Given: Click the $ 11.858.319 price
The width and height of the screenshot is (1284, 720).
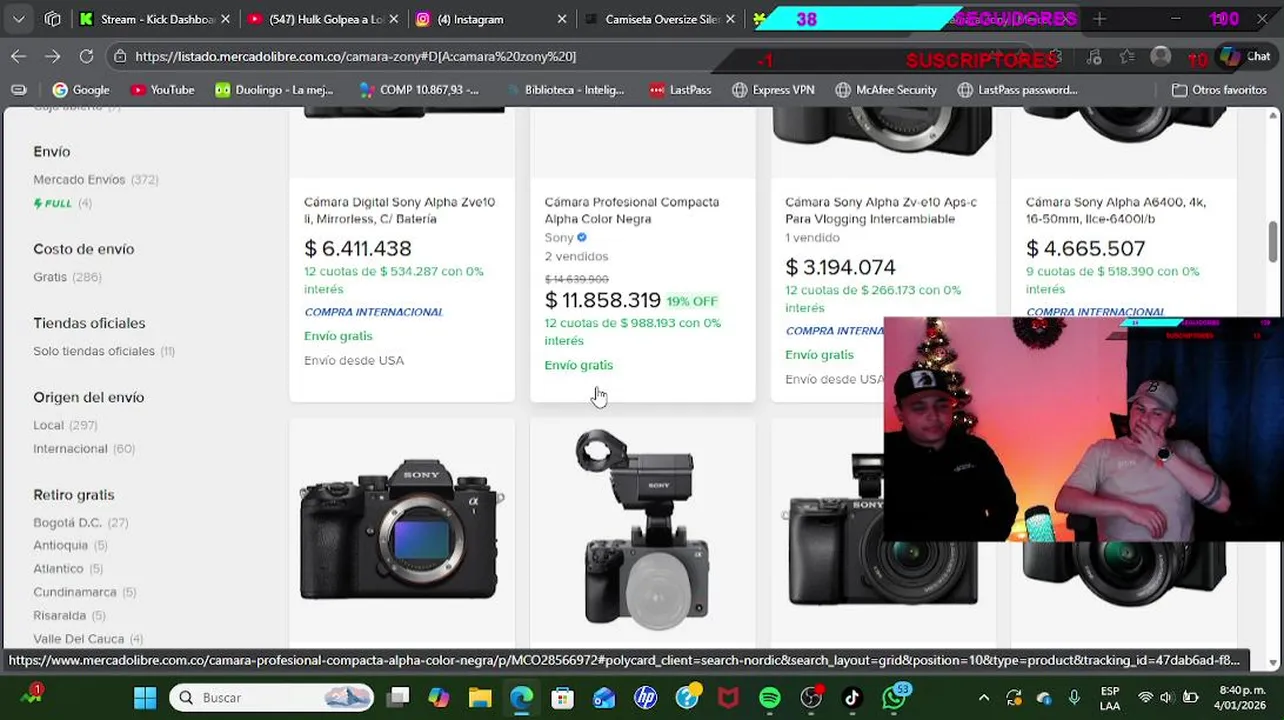Looking at the screenshot, I should tap(602, 300).
